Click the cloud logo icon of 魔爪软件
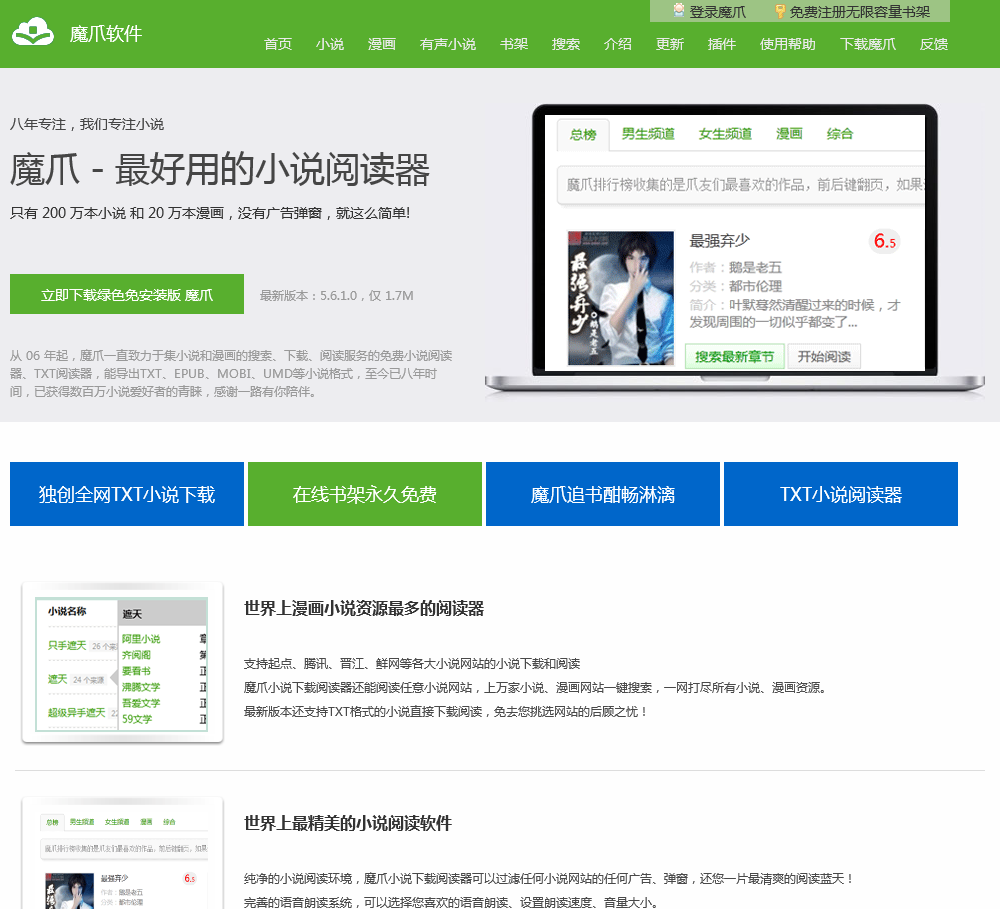1000x909 pixels. coord(33,32)
